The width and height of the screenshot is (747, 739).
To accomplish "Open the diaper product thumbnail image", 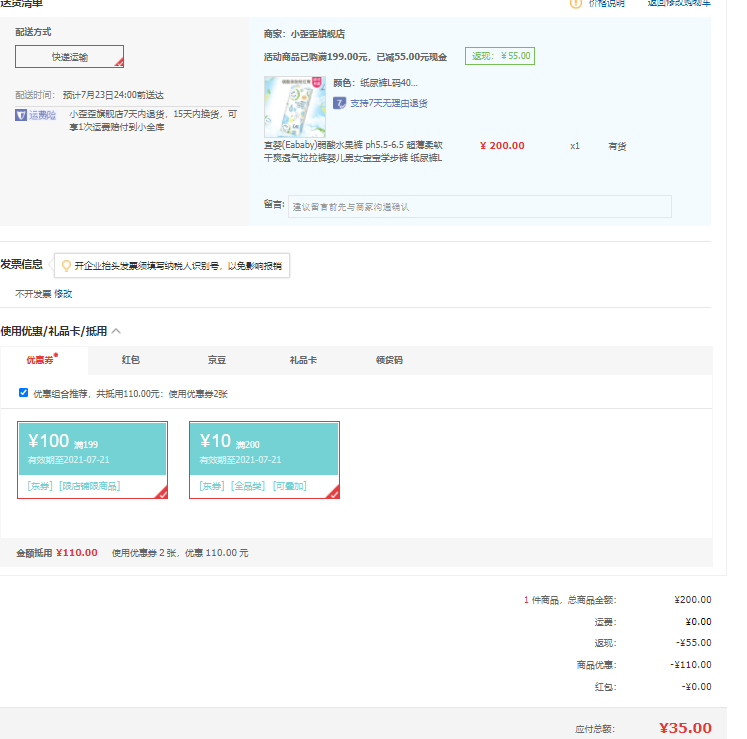I will coord(294,106).
